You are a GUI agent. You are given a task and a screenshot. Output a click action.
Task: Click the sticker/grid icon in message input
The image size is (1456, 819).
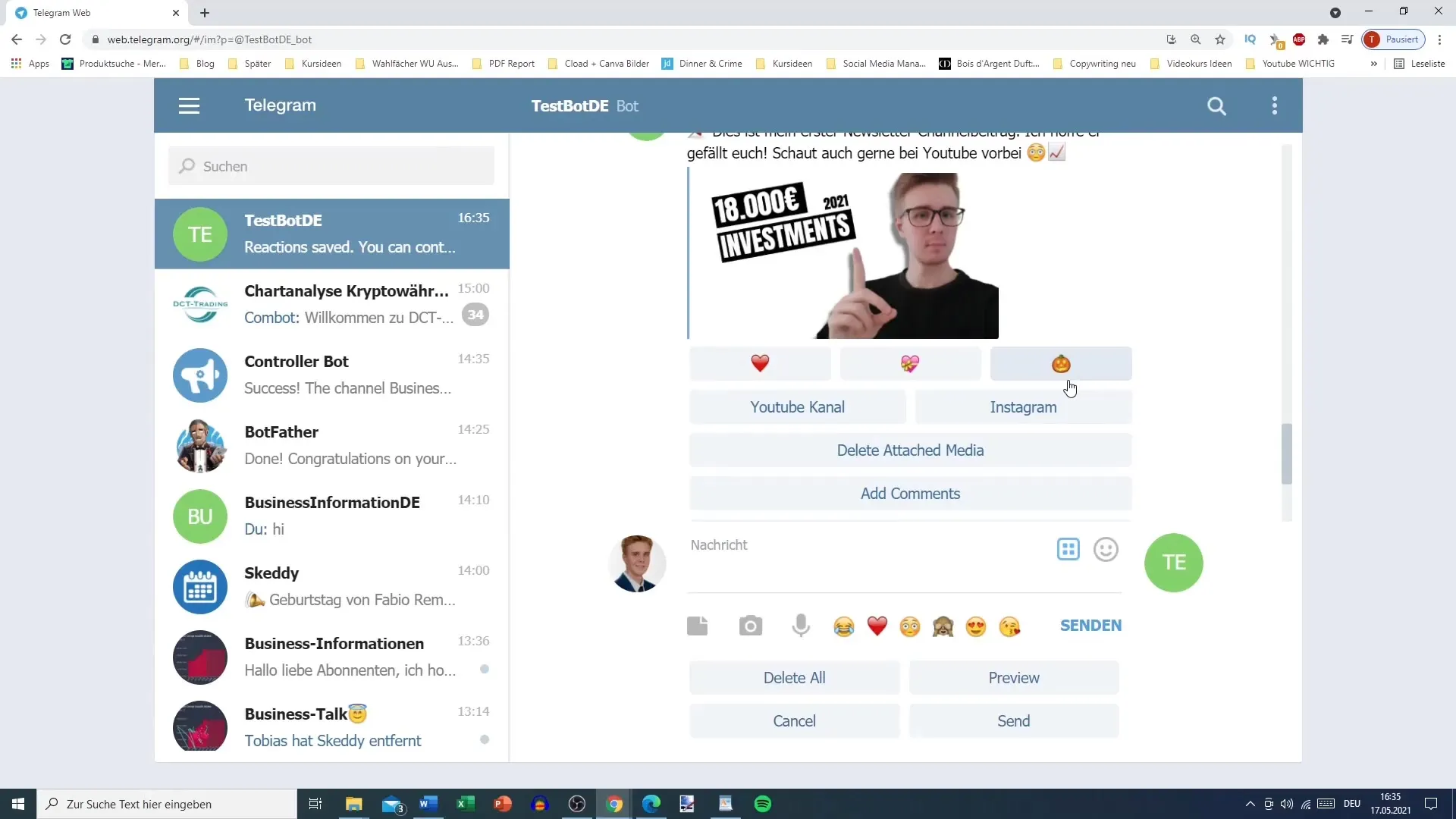[1067, 549]
